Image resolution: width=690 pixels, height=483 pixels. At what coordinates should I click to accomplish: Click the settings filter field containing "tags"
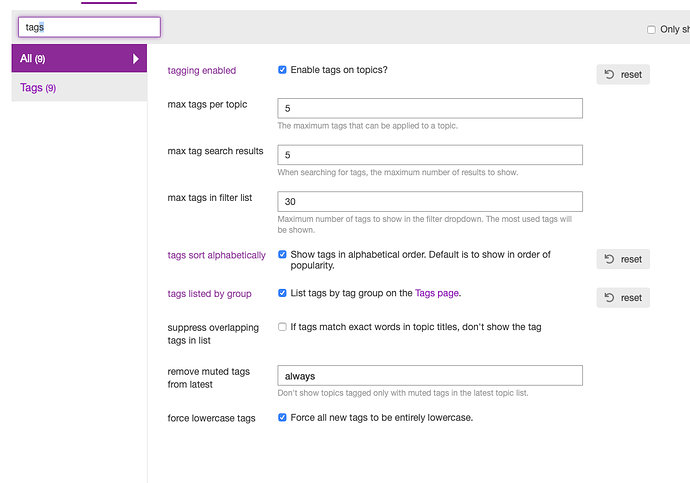tap(89, 27)
